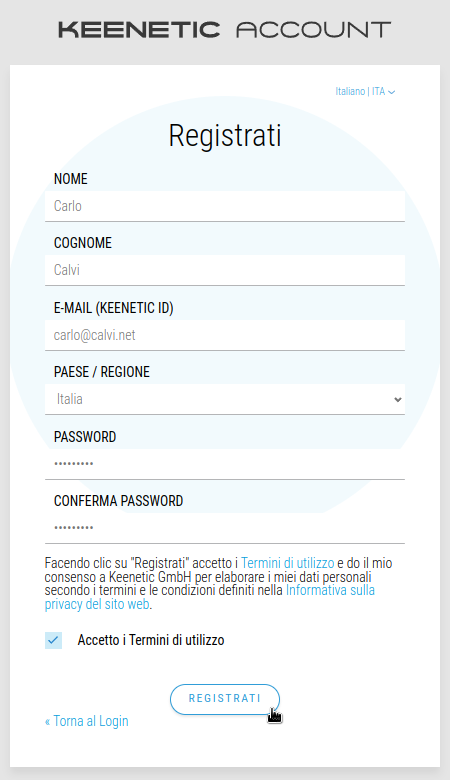Image resolution: width=450 pixels, height=780 pixels.
Task: Click the KEENETIC logo at top
Action: coord(139,30)
